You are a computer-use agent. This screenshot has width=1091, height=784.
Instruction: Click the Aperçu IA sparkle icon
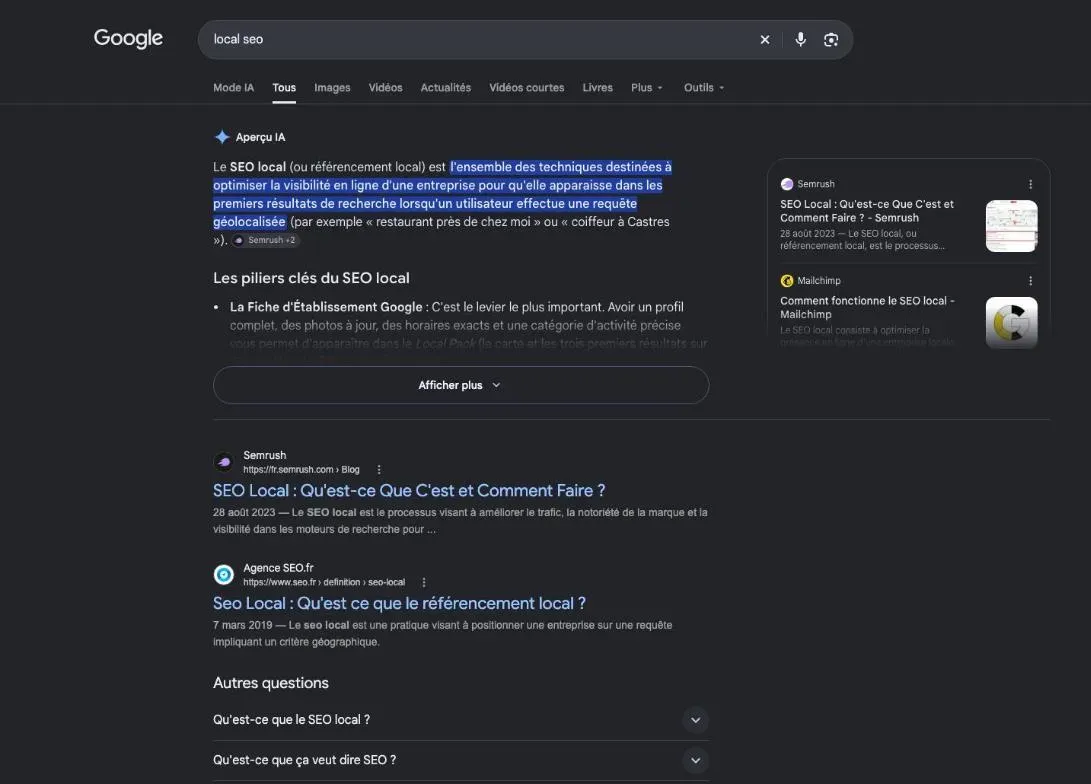pos(222,137)
